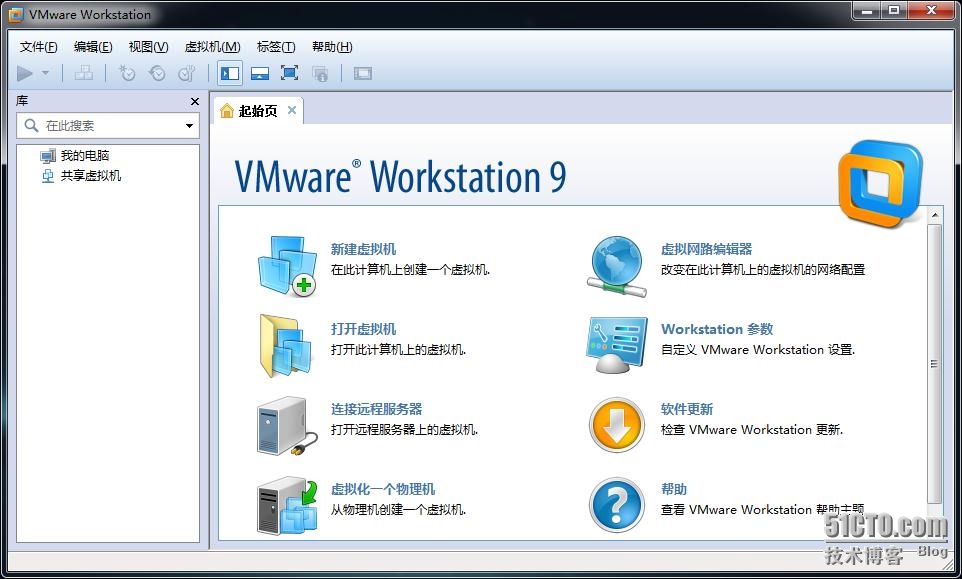This screenshot has height=579, width=962.
Task: Open the 标签(T) menu
Action: [x=275, y=47]
